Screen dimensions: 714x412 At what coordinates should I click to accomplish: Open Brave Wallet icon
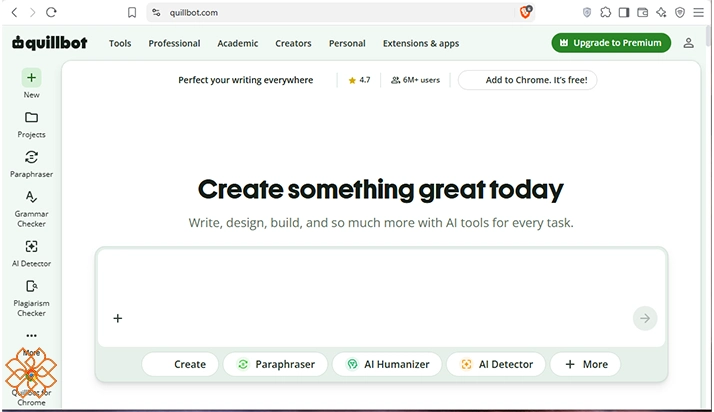(x=643, y=12)
